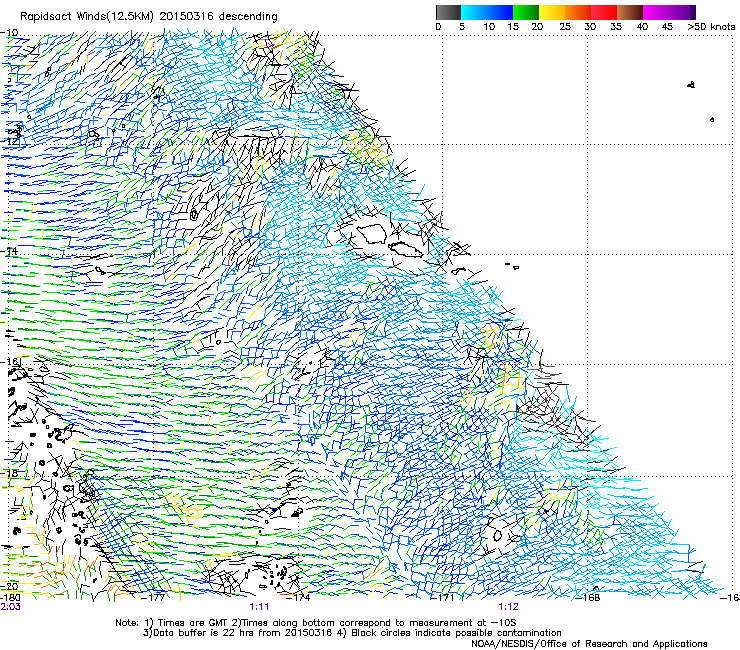Click the '0' legend scale label

tap(438, 27)
